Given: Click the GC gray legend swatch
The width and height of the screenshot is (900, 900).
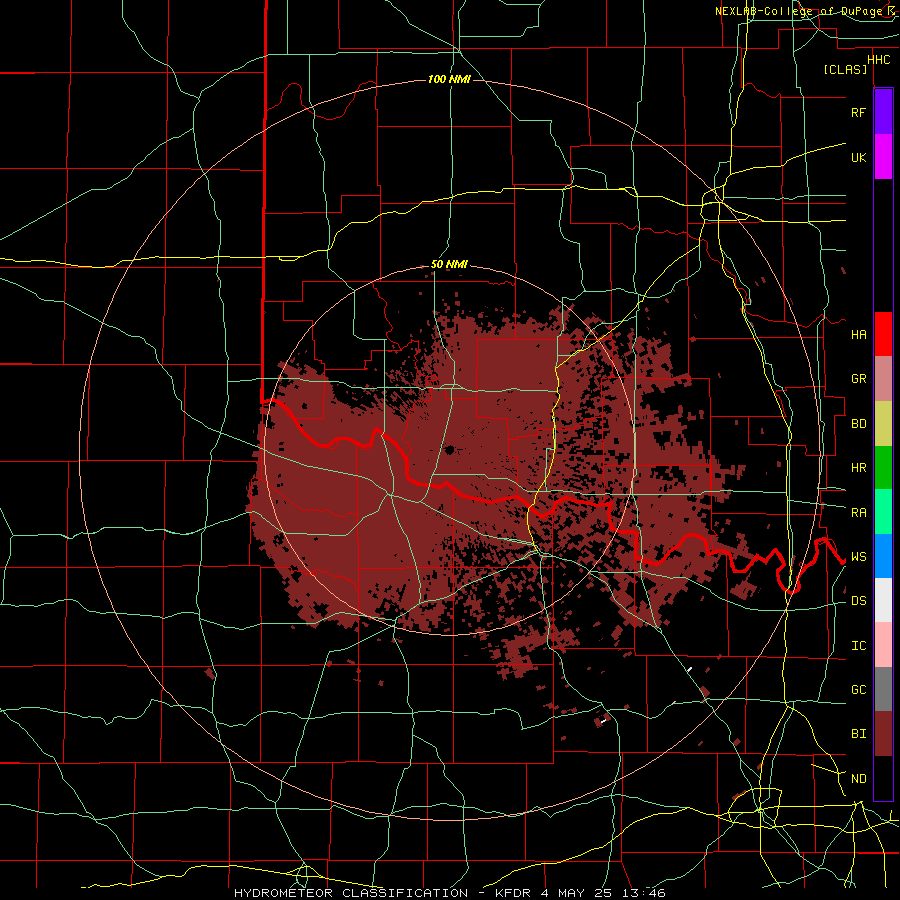Looking at the screenshot, I should point(883,689).
